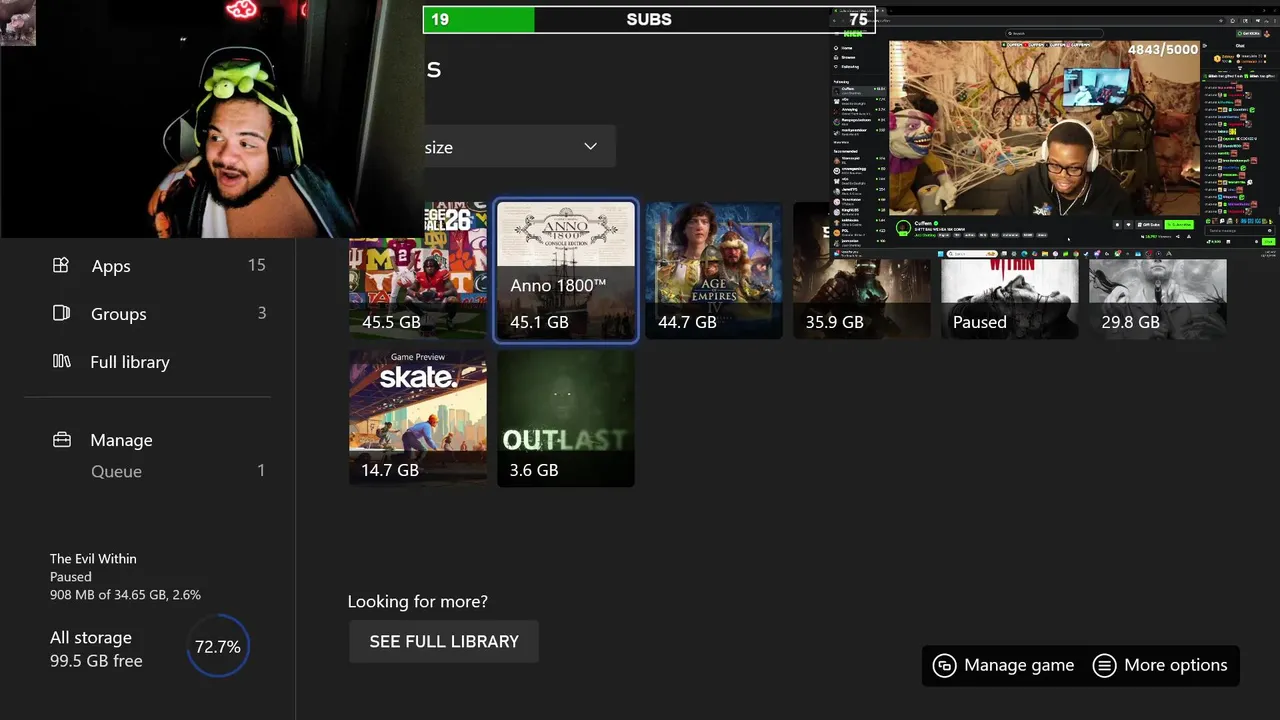Open Full library in the sidebar

[130, 362]
